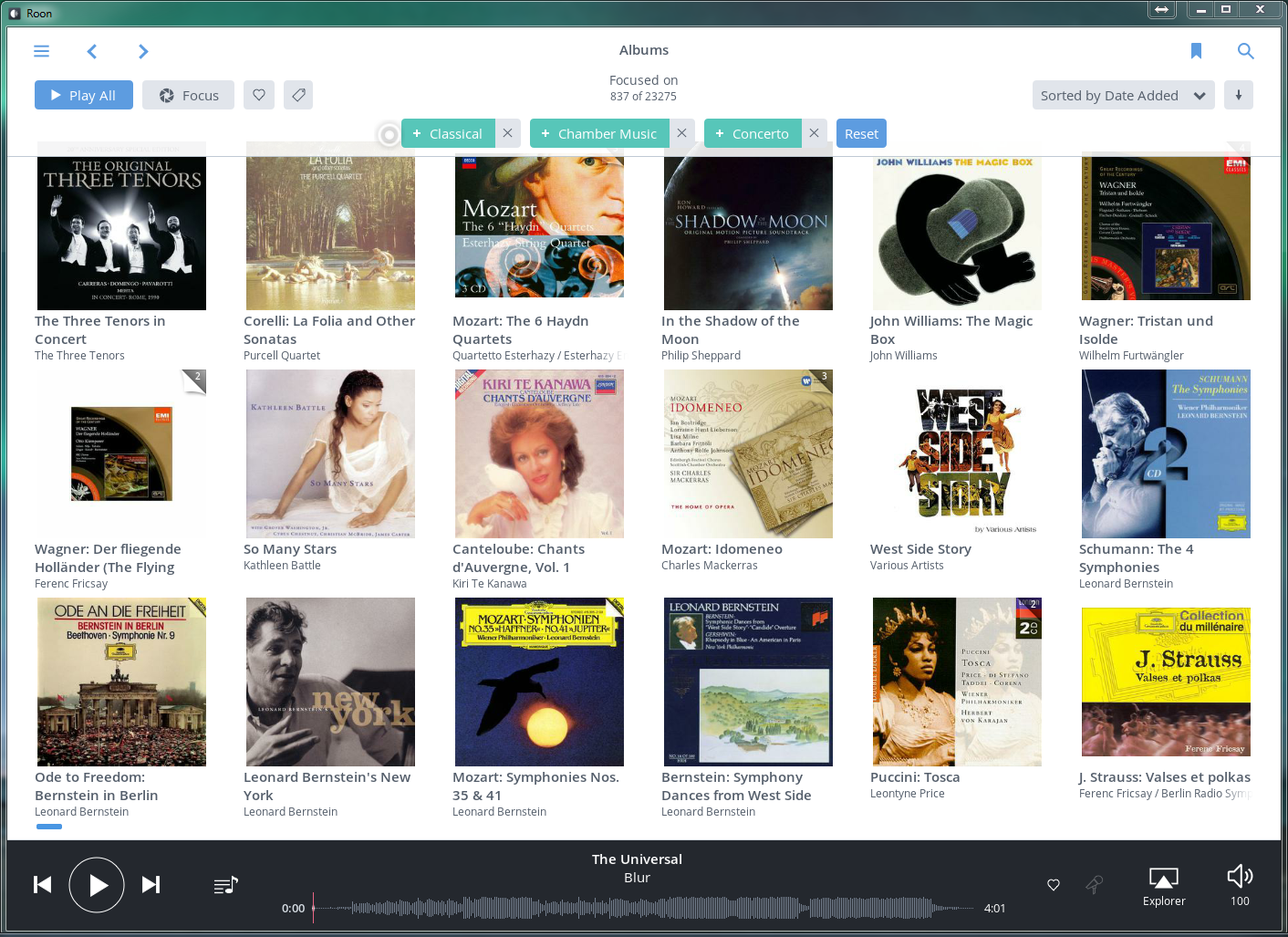Click the pin icon next to heart
Viewport: 1288px width, 937px height.
click(1094, 884)
